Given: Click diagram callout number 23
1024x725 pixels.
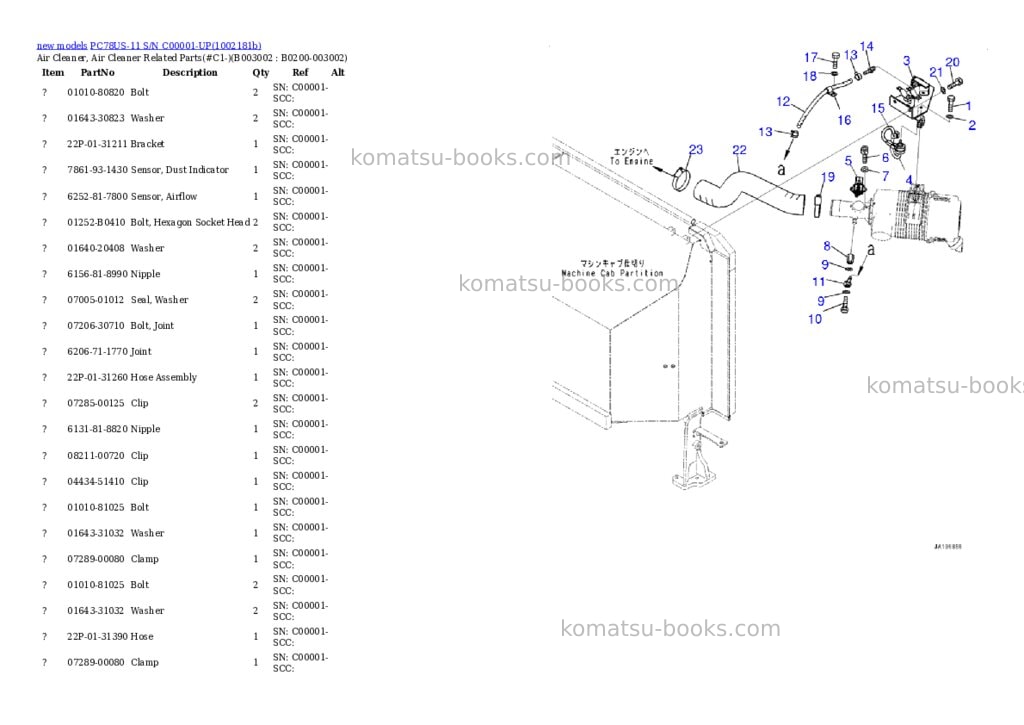Looking at the screenshot, I should (696, 150).
